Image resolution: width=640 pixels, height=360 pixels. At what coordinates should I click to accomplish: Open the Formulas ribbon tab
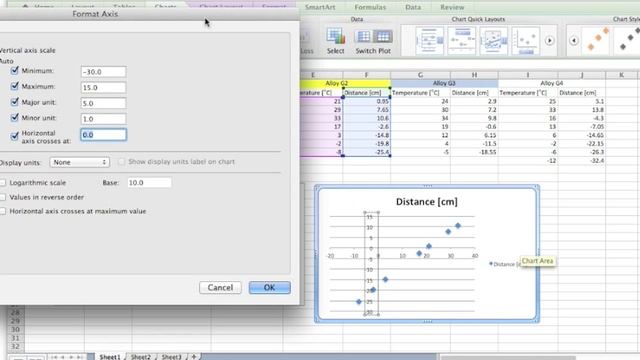[x=370, y=7]
